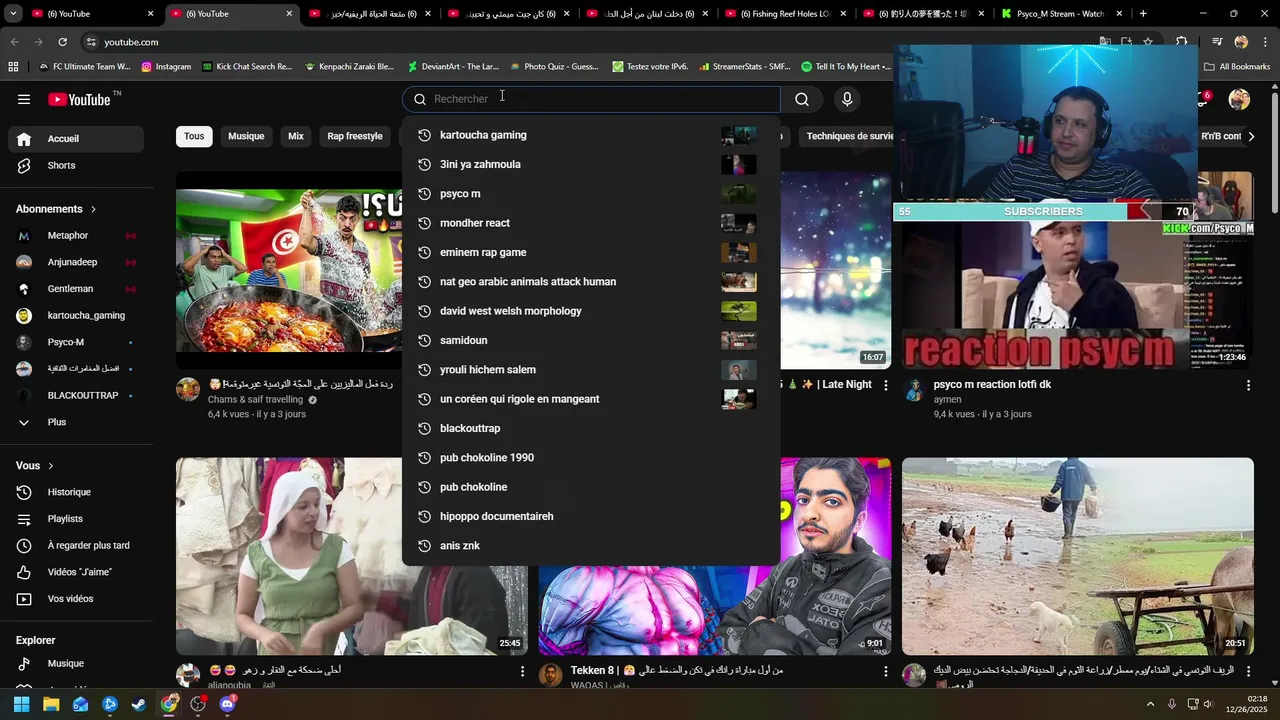Open Kick Chat Search bookmark
Screen dimensions: 1280x720
[247, 67]
